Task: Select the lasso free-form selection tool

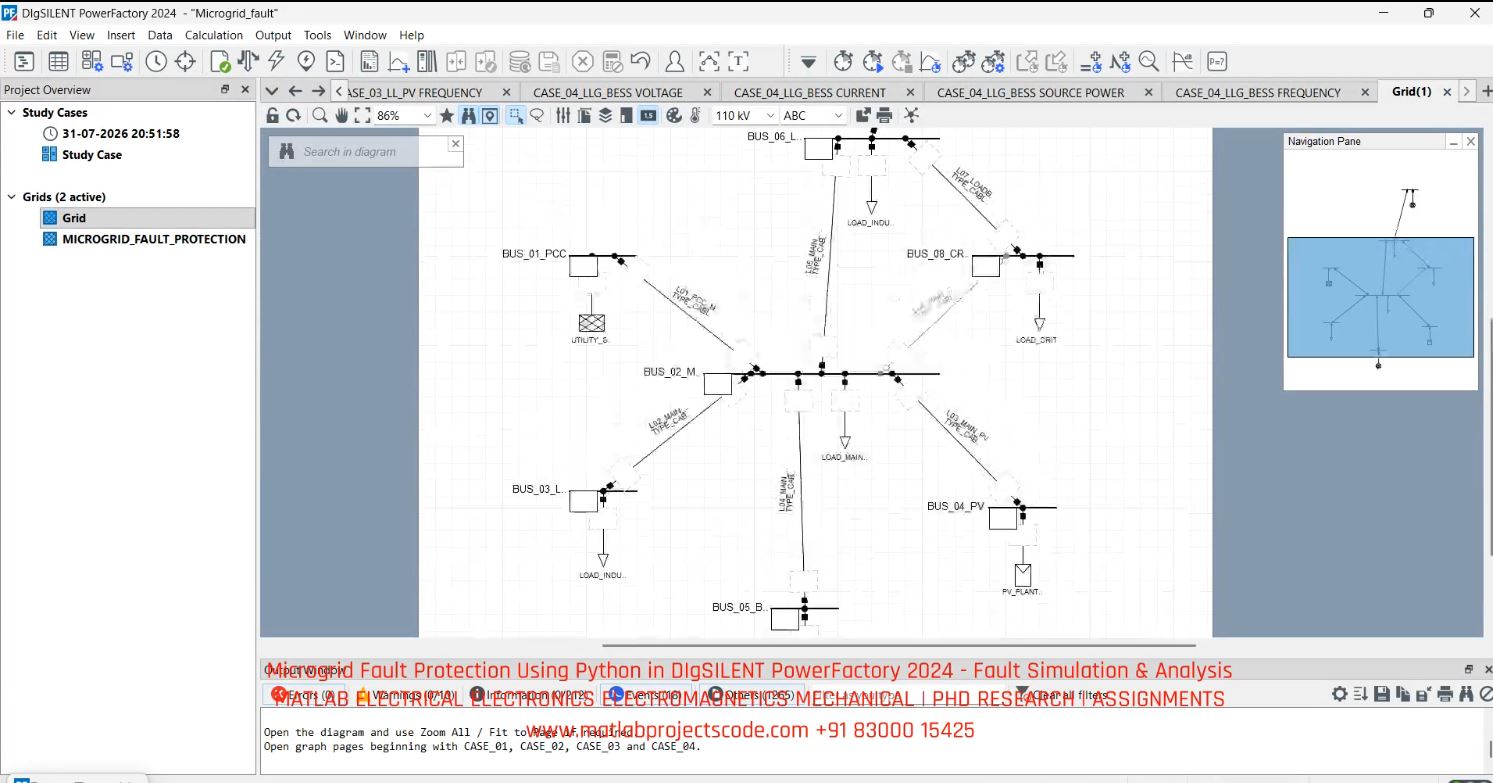Action: click(x=537, y=115)
